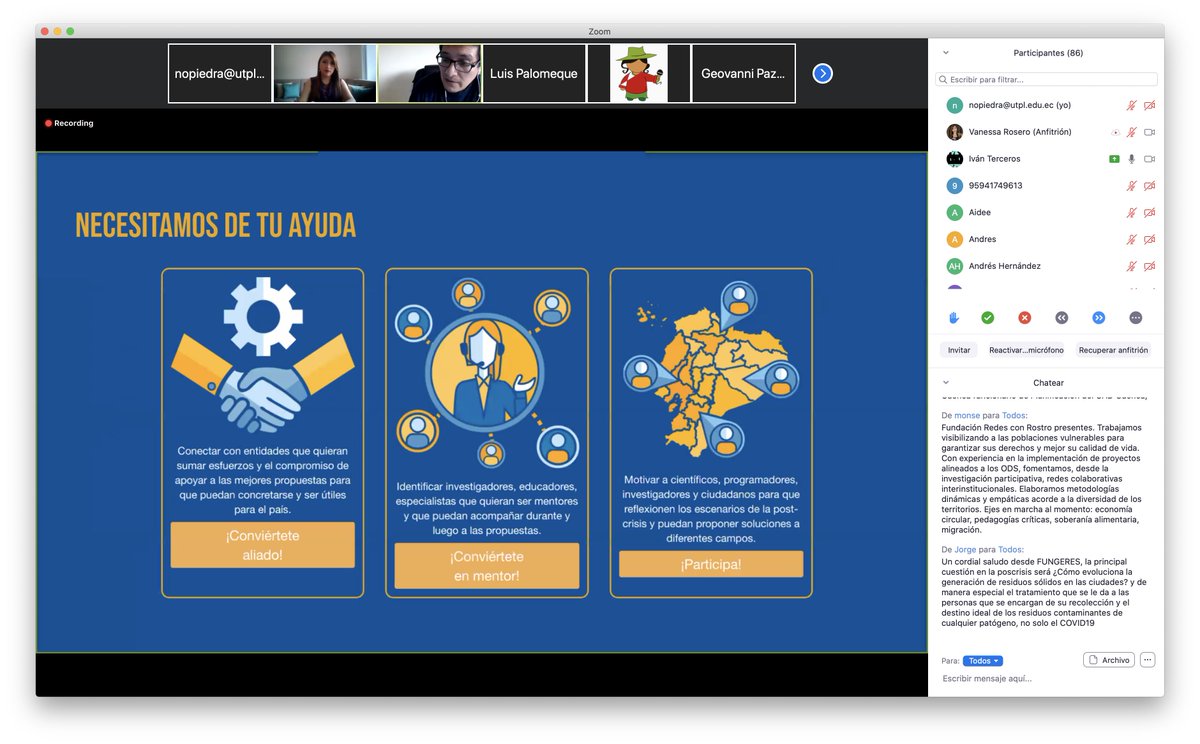Click Aidee's camera-off icon
Viewport: 1200px width, 744px height.
(x=1150, y=213)
